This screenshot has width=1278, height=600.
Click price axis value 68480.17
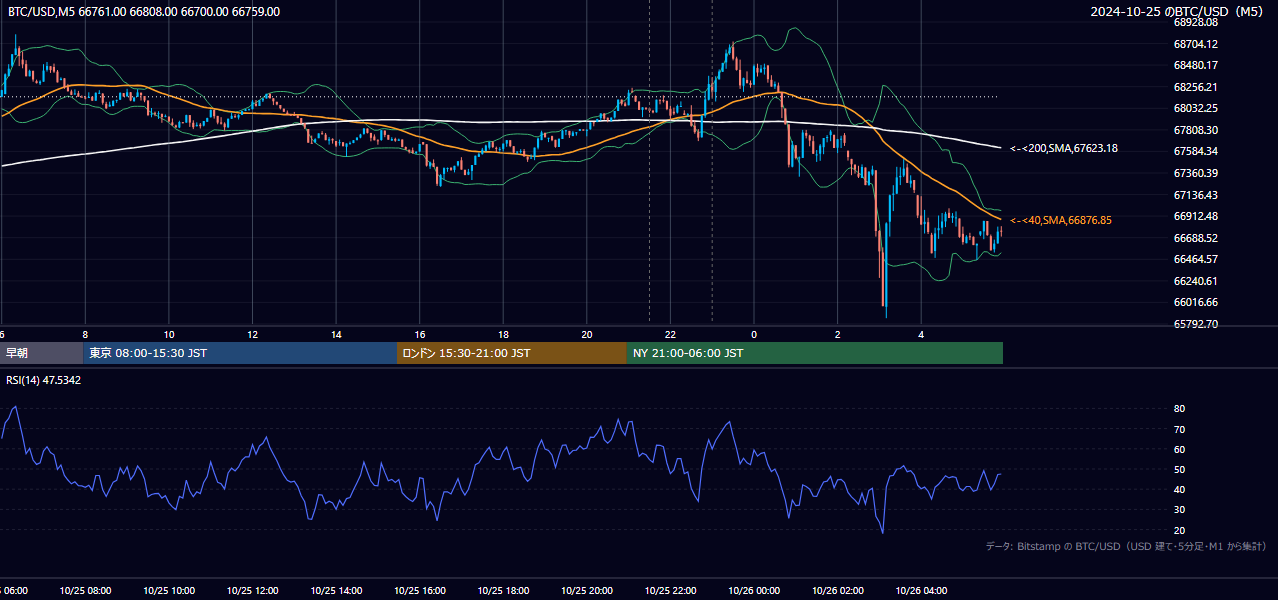coord(1196,65)
